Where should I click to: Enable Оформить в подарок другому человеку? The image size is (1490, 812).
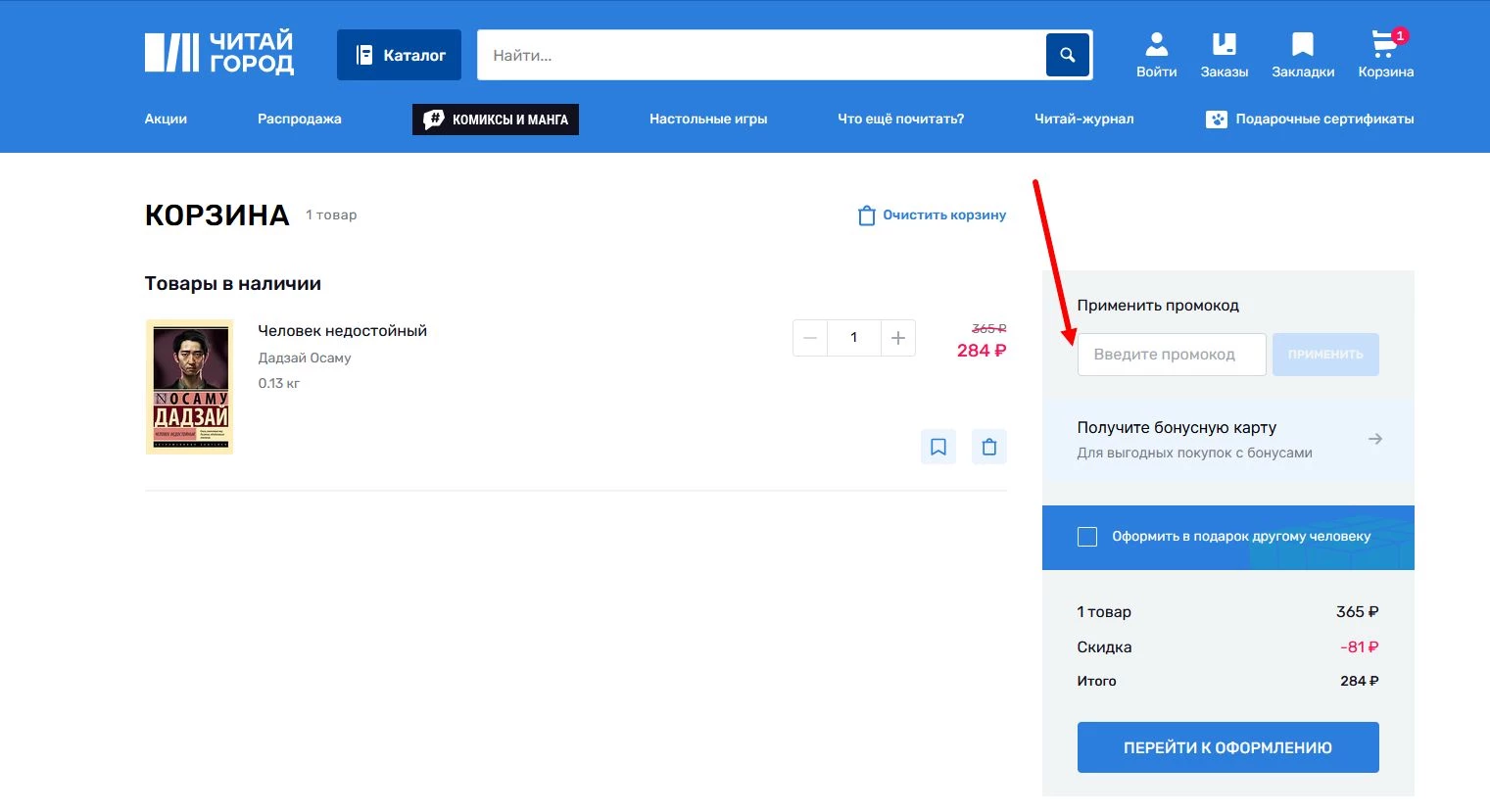click(1087, 537)
